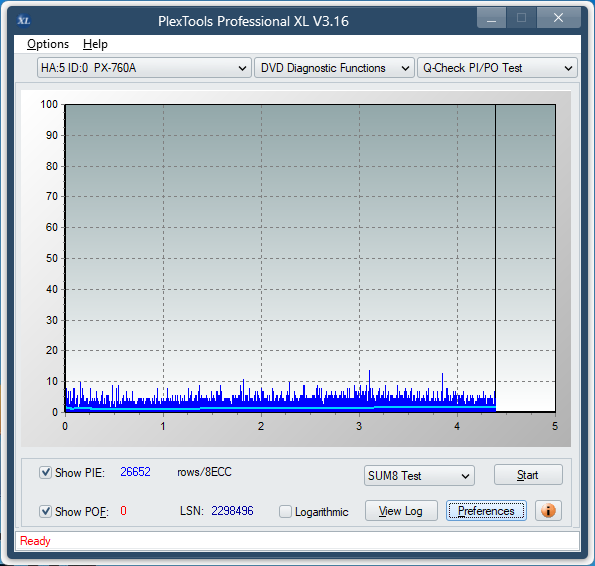Open the PX-760A drive selection dropdown
The image size is (595, 566).
[x=144, y=68]
